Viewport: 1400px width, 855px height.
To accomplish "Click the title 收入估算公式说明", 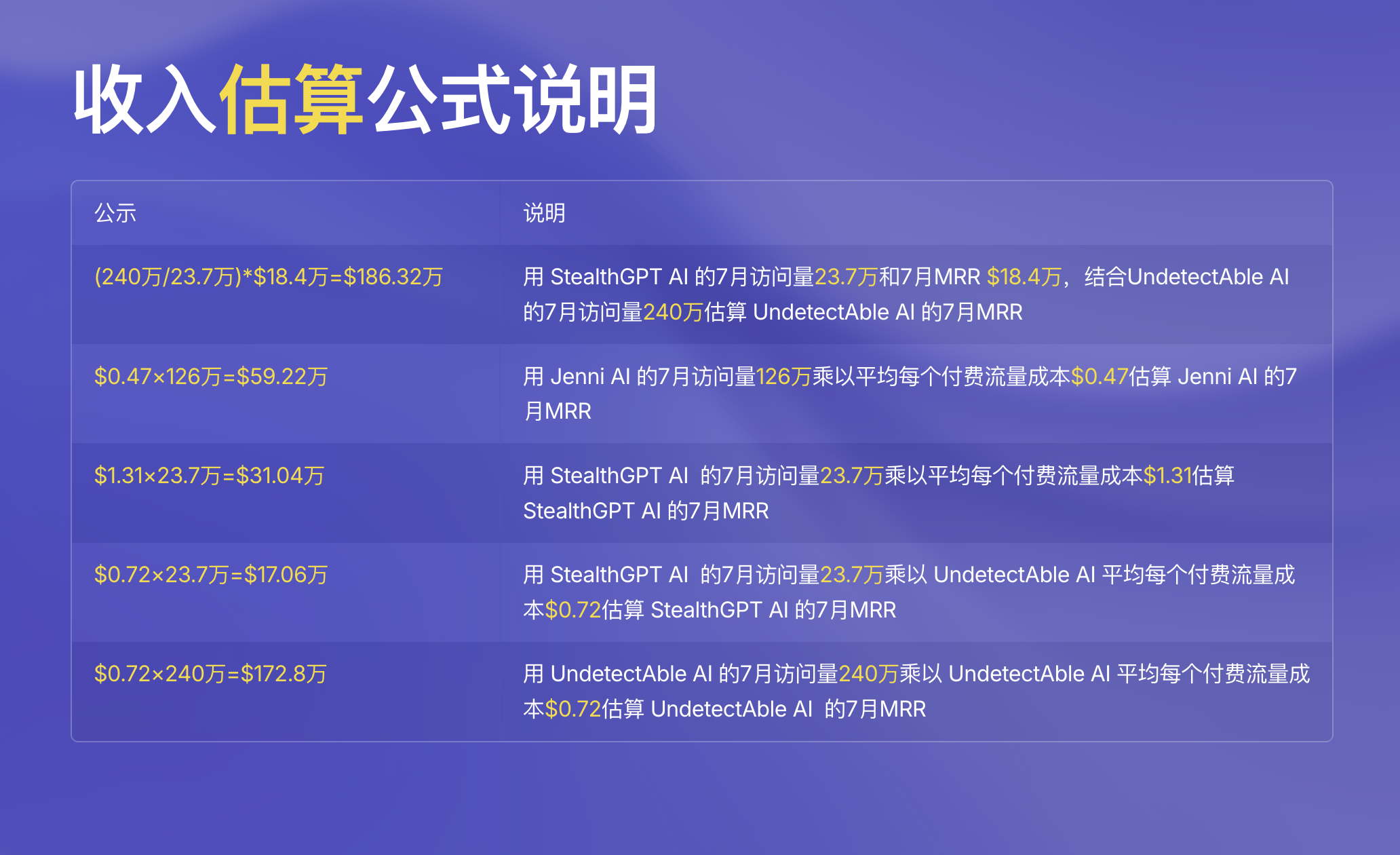I will click(365, 99).
